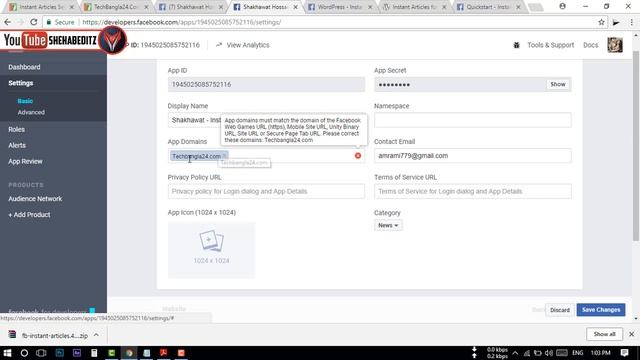Click the bug report icon
This screenshot has height=360, width=640.
516,45
